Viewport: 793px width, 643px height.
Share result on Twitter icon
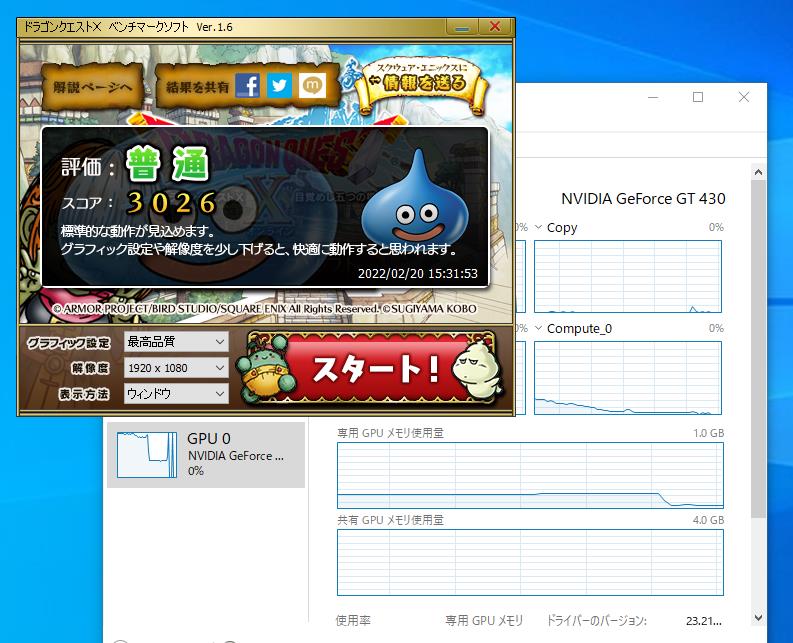pyautogui.click(x=279, y=85)
